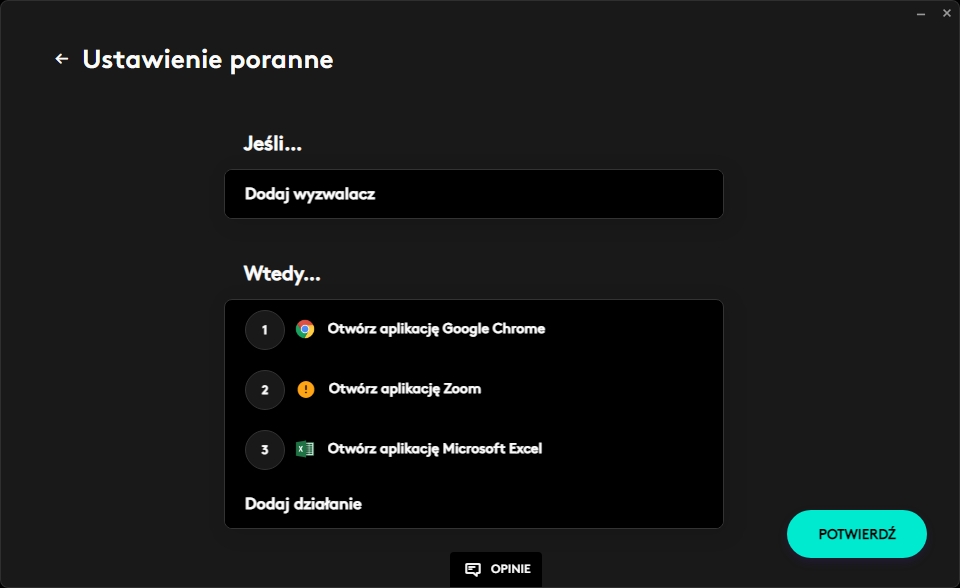Minimize the application window
The image size is (960, 588).
921,14
